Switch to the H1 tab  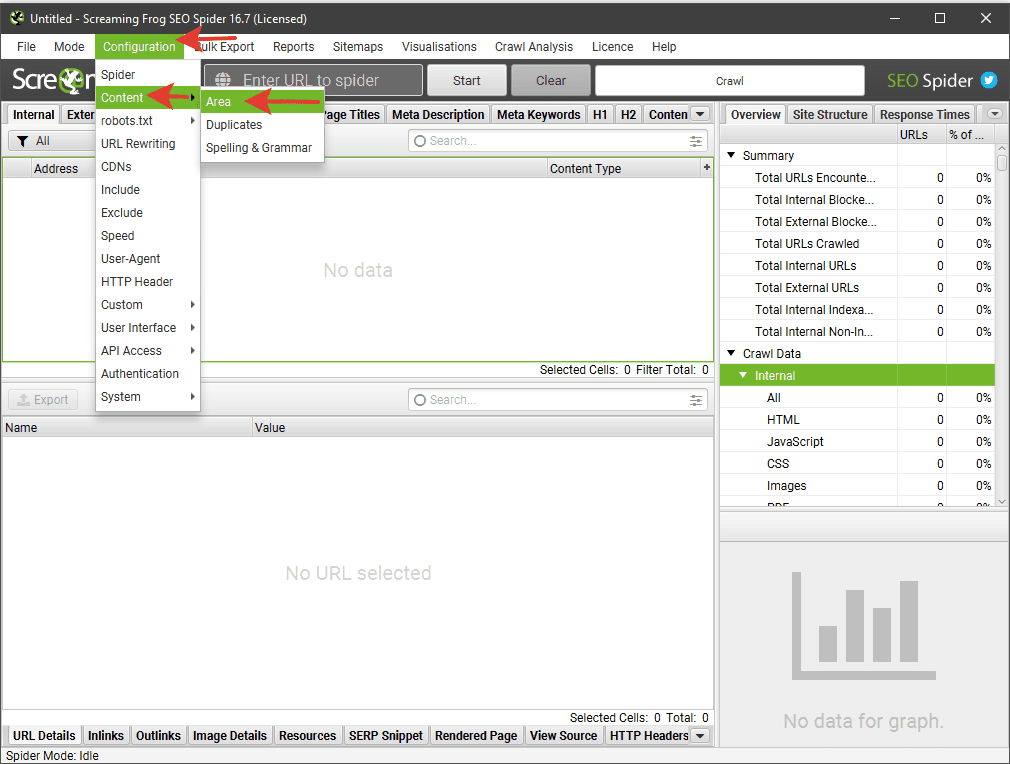600,114
